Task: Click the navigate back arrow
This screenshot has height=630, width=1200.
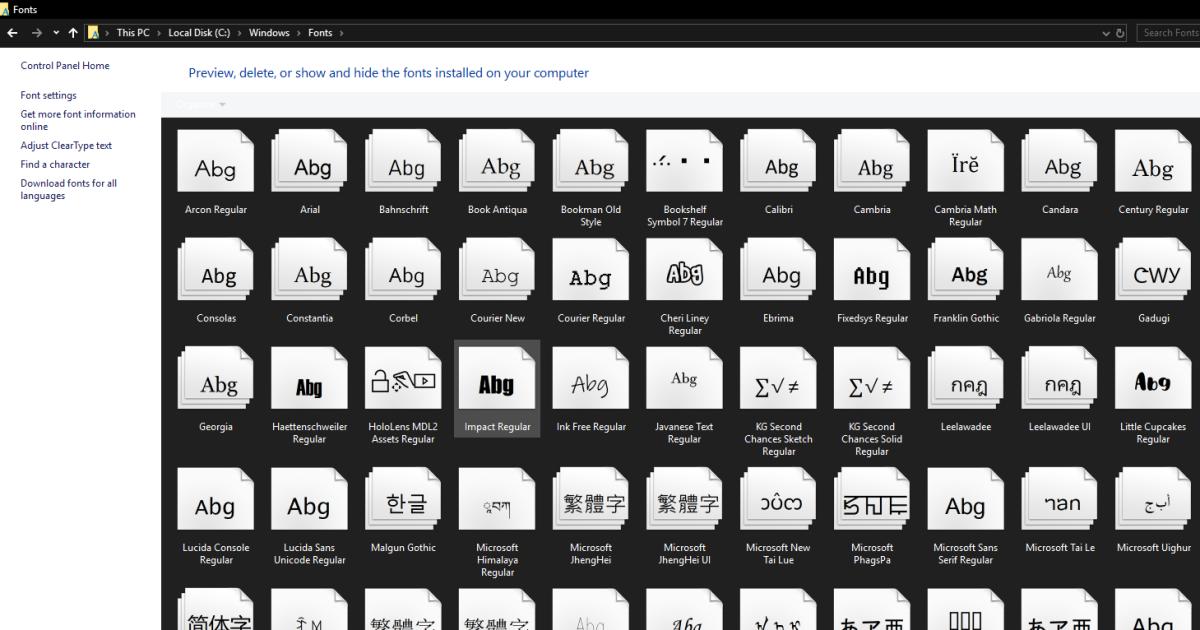Action: pyautogui.click(x=11, y=32)
